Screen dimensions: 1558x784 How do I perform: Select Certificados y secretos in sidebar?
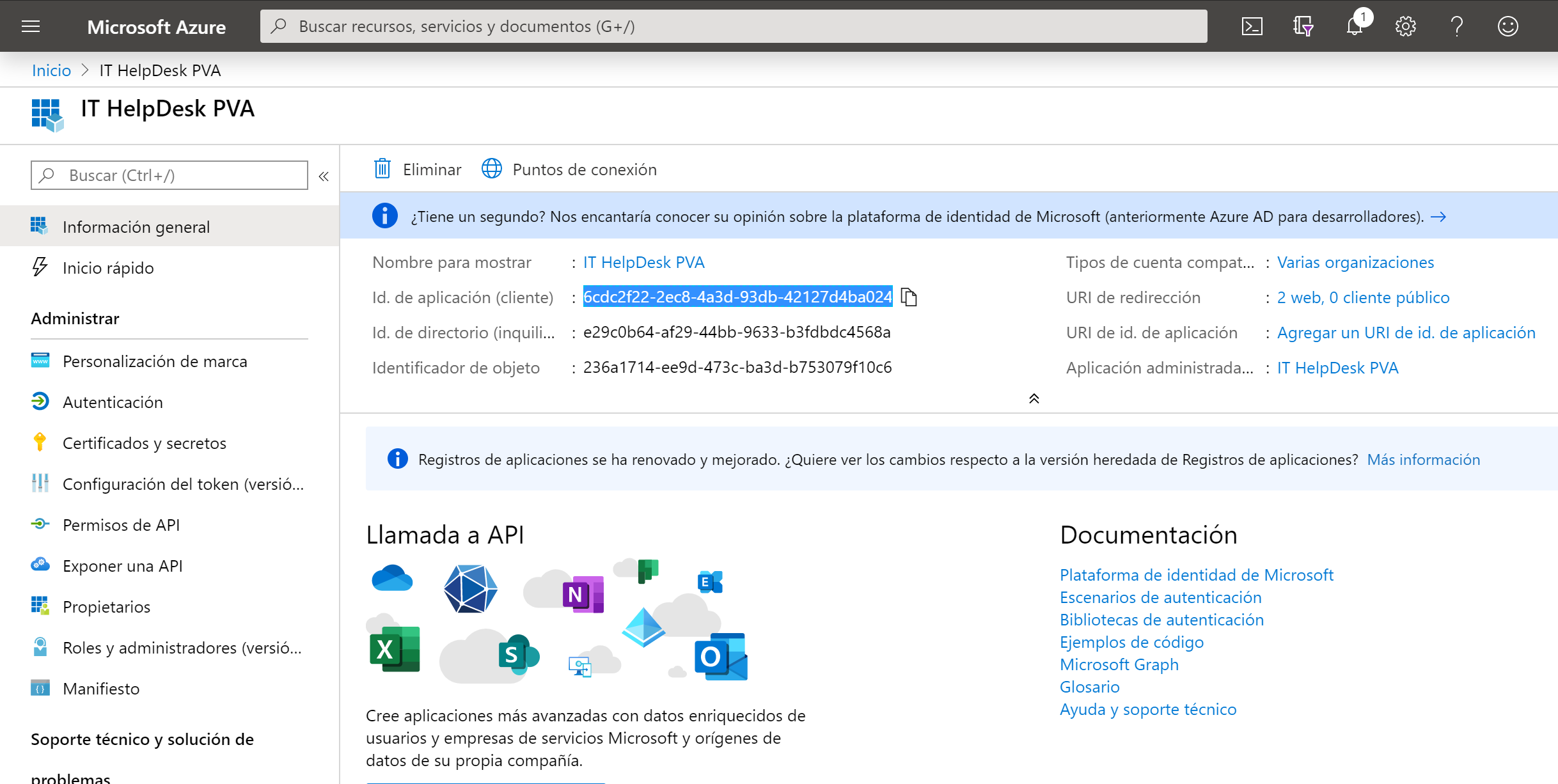(145, 443)
